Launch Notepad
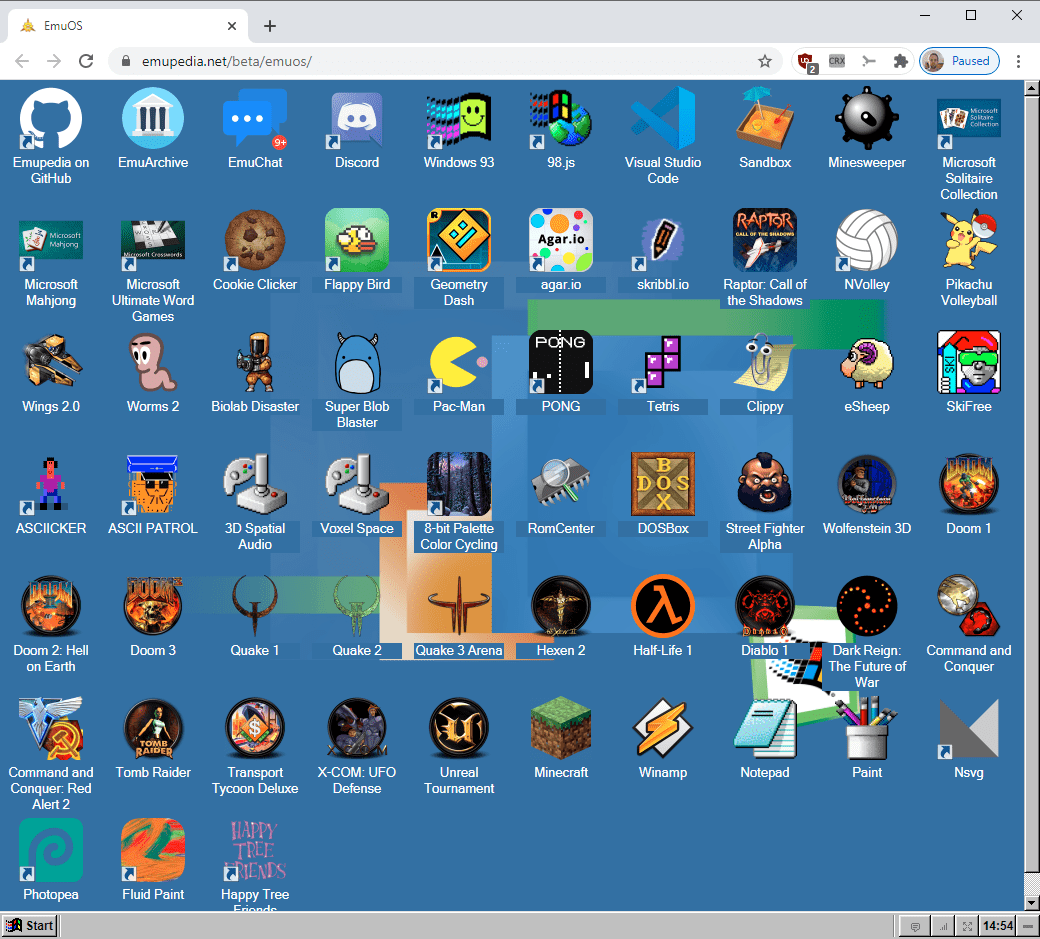Image resolution: width=1040 pixels, height=939 pixels. pyautogui.click(x=765, y=728)
